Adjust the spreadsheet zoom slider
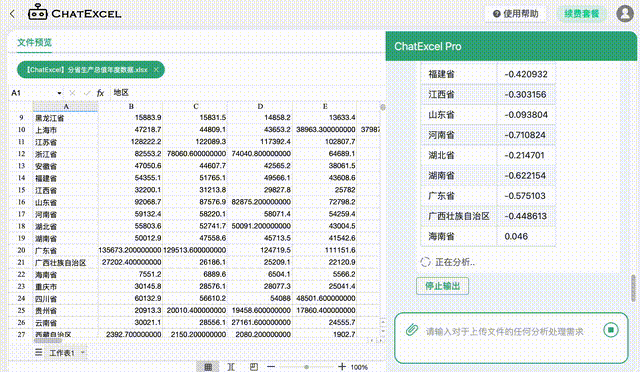This screenshot has width=640, height=372. tap(306, 367)
